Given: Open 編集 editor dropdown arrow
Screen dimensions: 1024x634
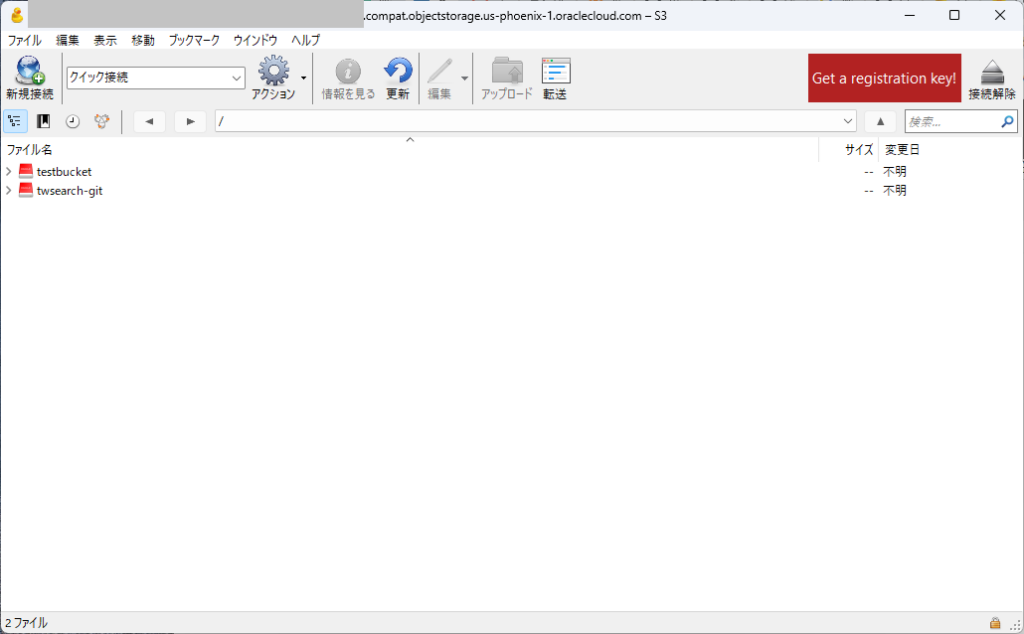Looking at the screenshot, I should pos(464,78).
